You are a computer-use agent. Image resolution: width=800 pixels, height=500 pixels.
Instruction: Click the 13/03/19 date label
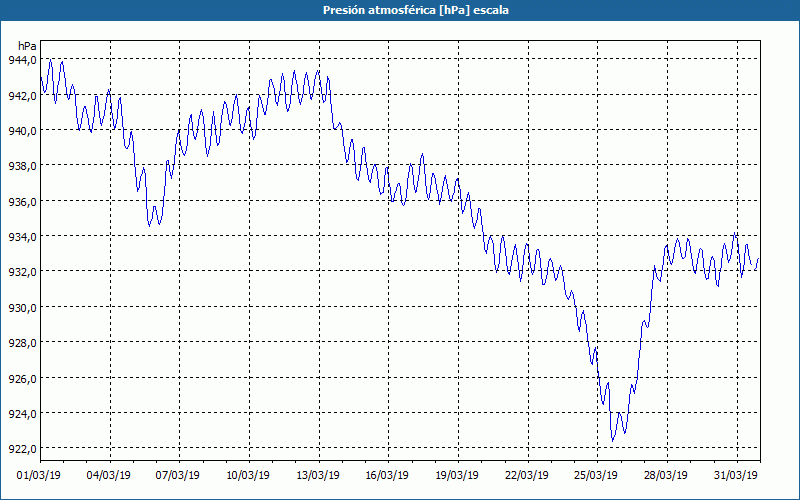pos(318,475)
